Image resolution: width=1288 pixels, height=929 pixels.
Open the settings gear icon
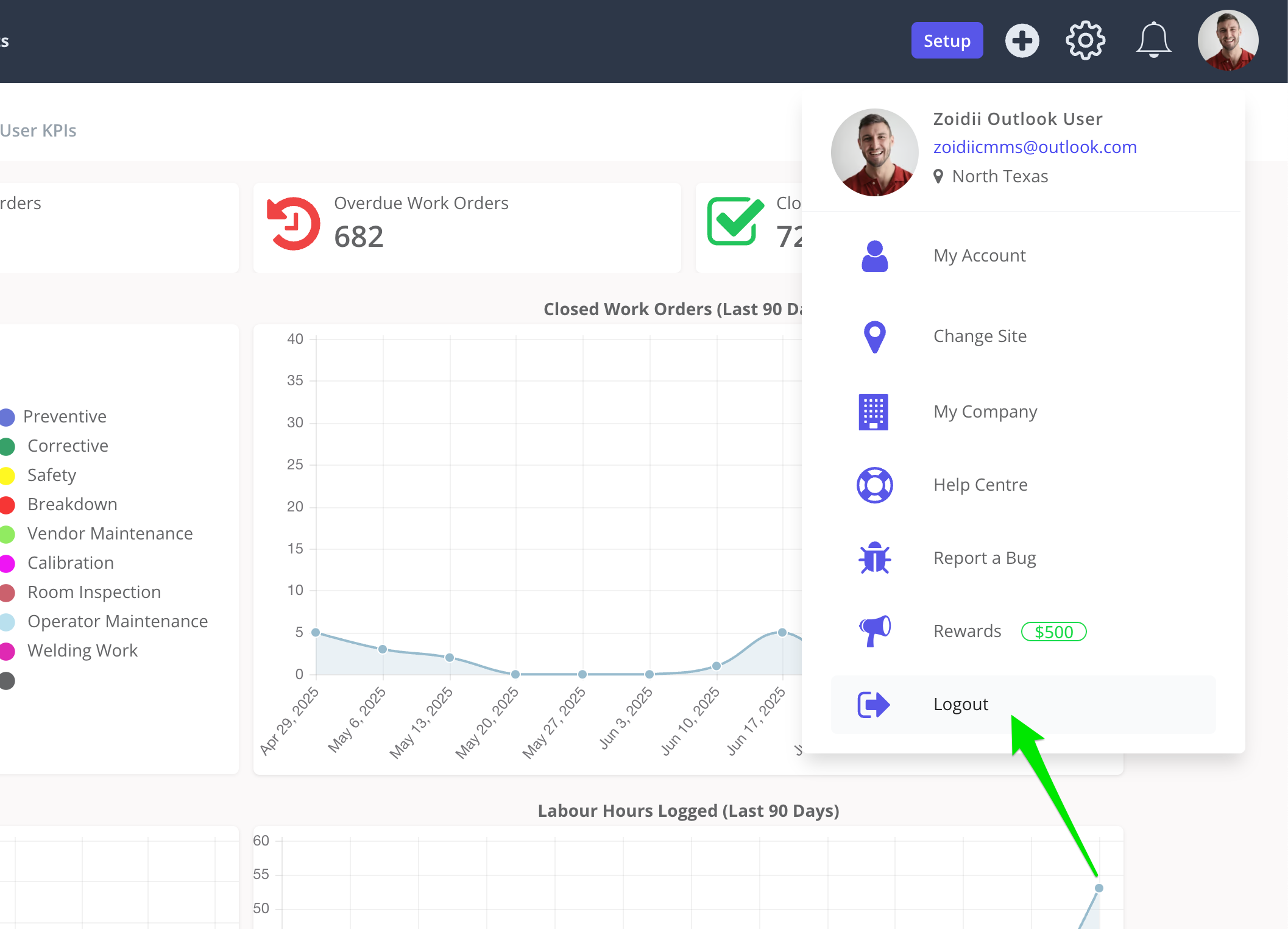coord(1086,41)
